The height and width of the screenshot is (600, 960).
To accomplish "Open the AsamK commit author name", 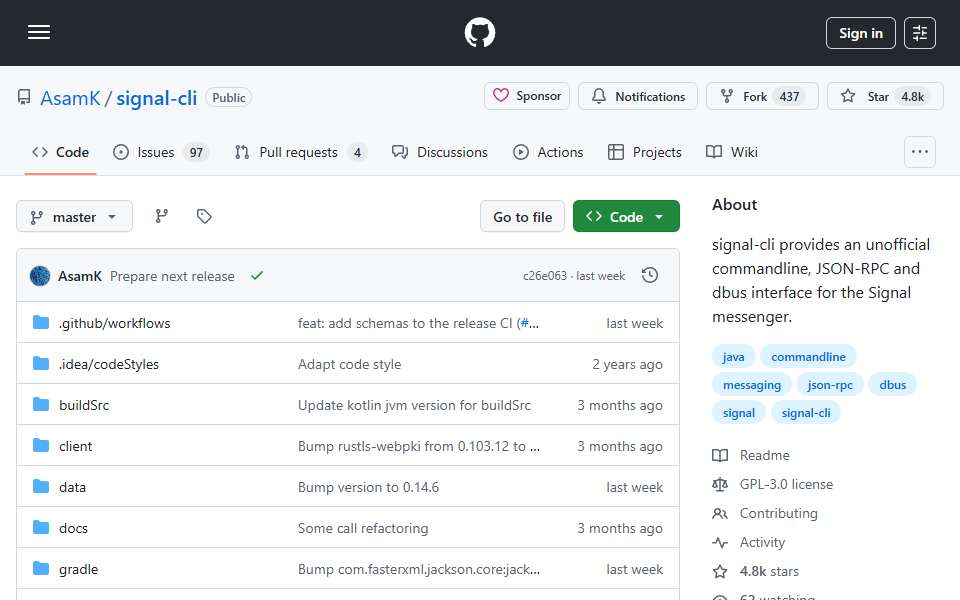I will click(80, 276).
